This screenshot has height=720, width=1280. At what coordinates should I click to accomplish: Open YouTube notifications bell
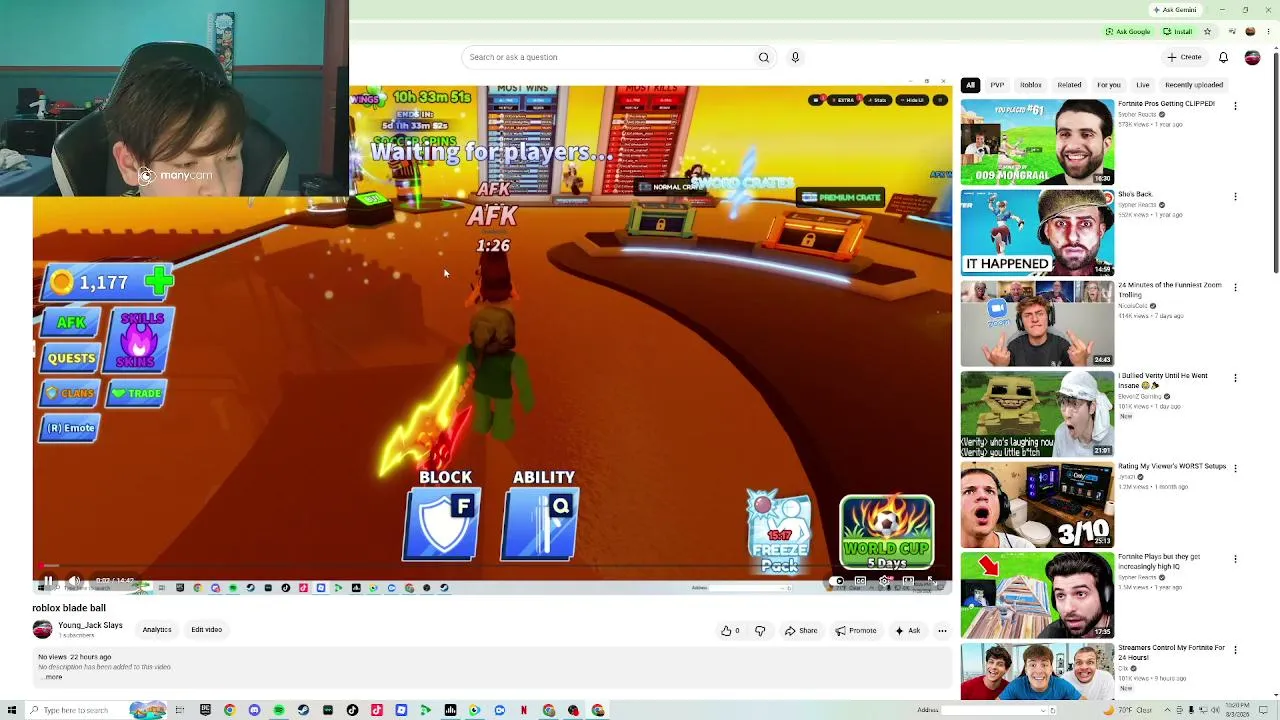(1223, 57)
